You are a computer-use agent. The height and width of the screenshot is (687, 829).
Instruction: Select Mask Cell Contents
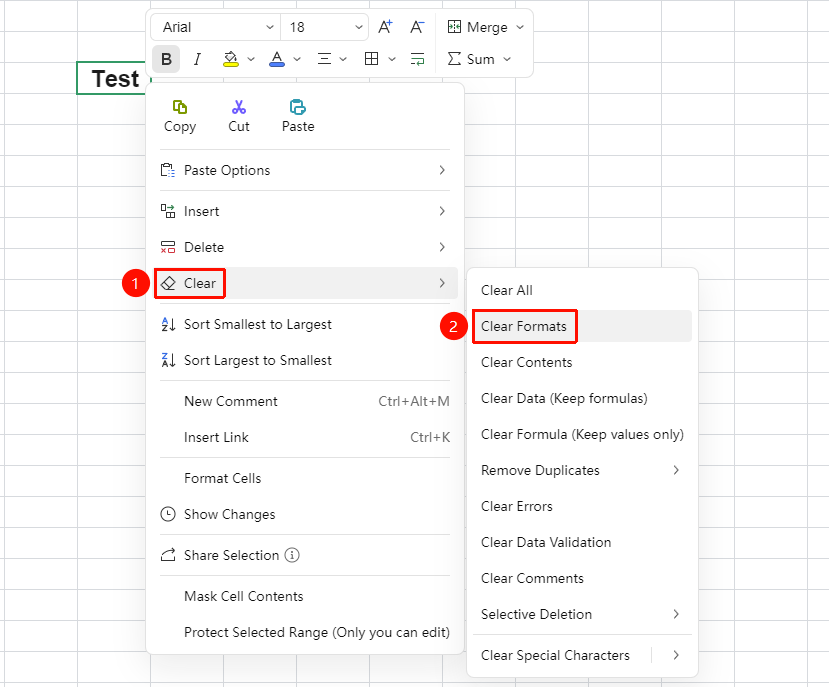coord(305,597)
